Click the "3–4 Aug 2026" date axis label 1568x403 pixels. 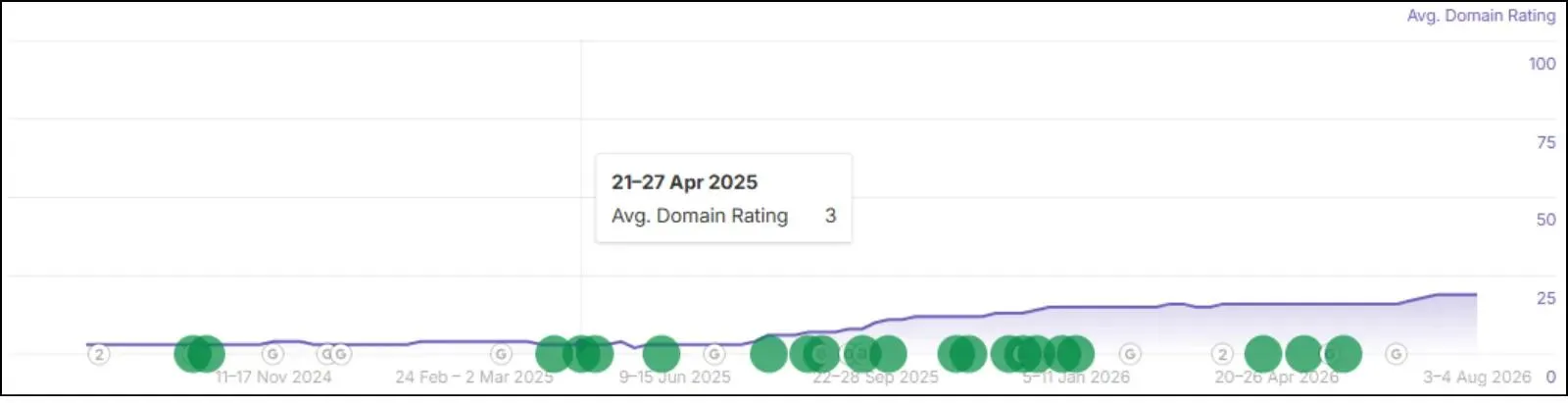[1477, 377]
